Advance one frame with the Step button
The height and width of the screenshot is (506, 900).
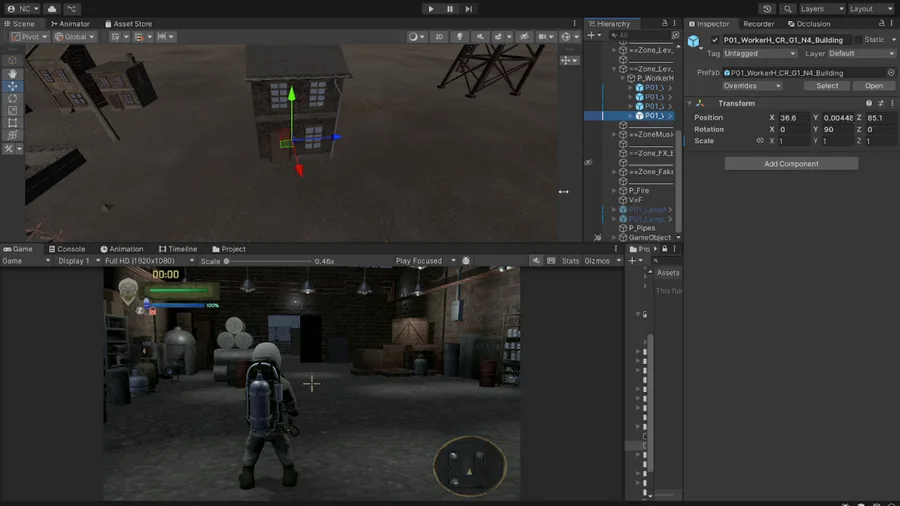[x=468, y=9]
